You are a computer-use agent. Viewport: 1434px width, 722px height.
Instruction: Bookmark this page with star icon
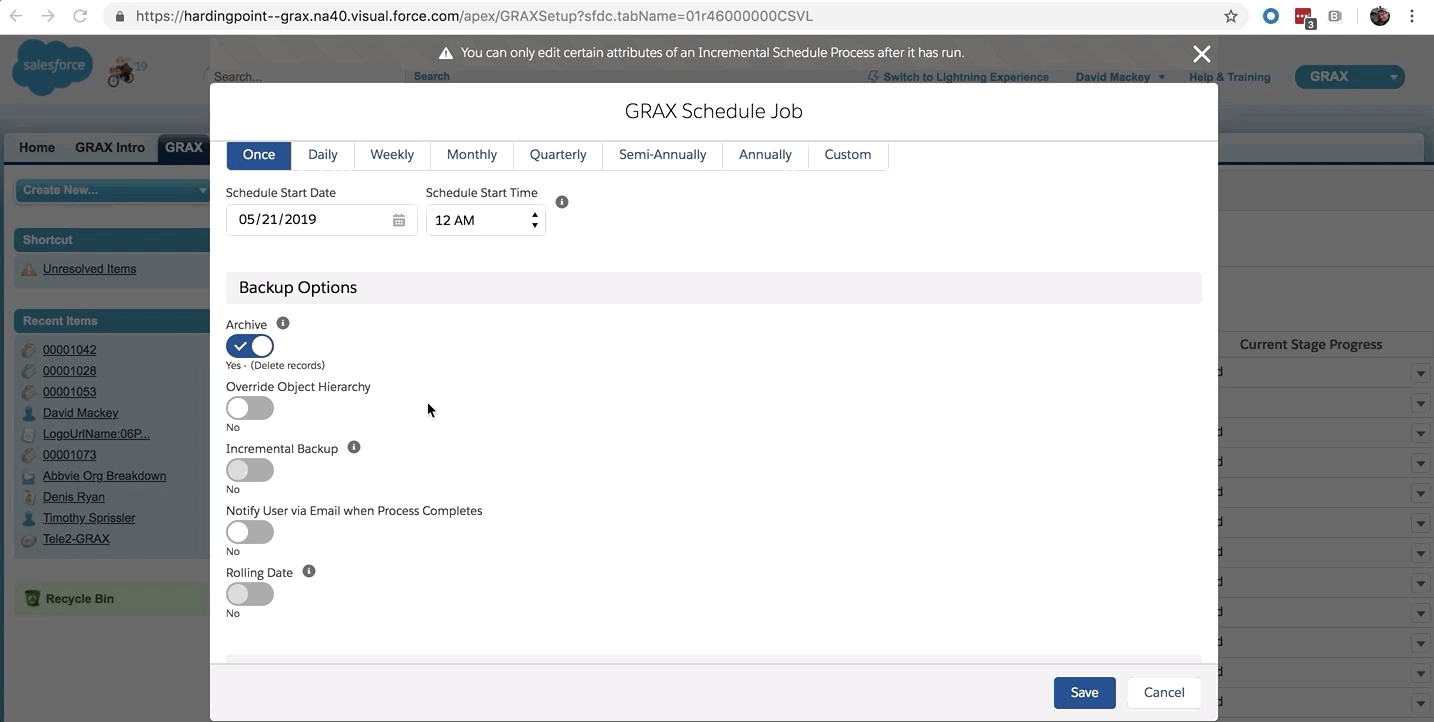coord(1231,16)
